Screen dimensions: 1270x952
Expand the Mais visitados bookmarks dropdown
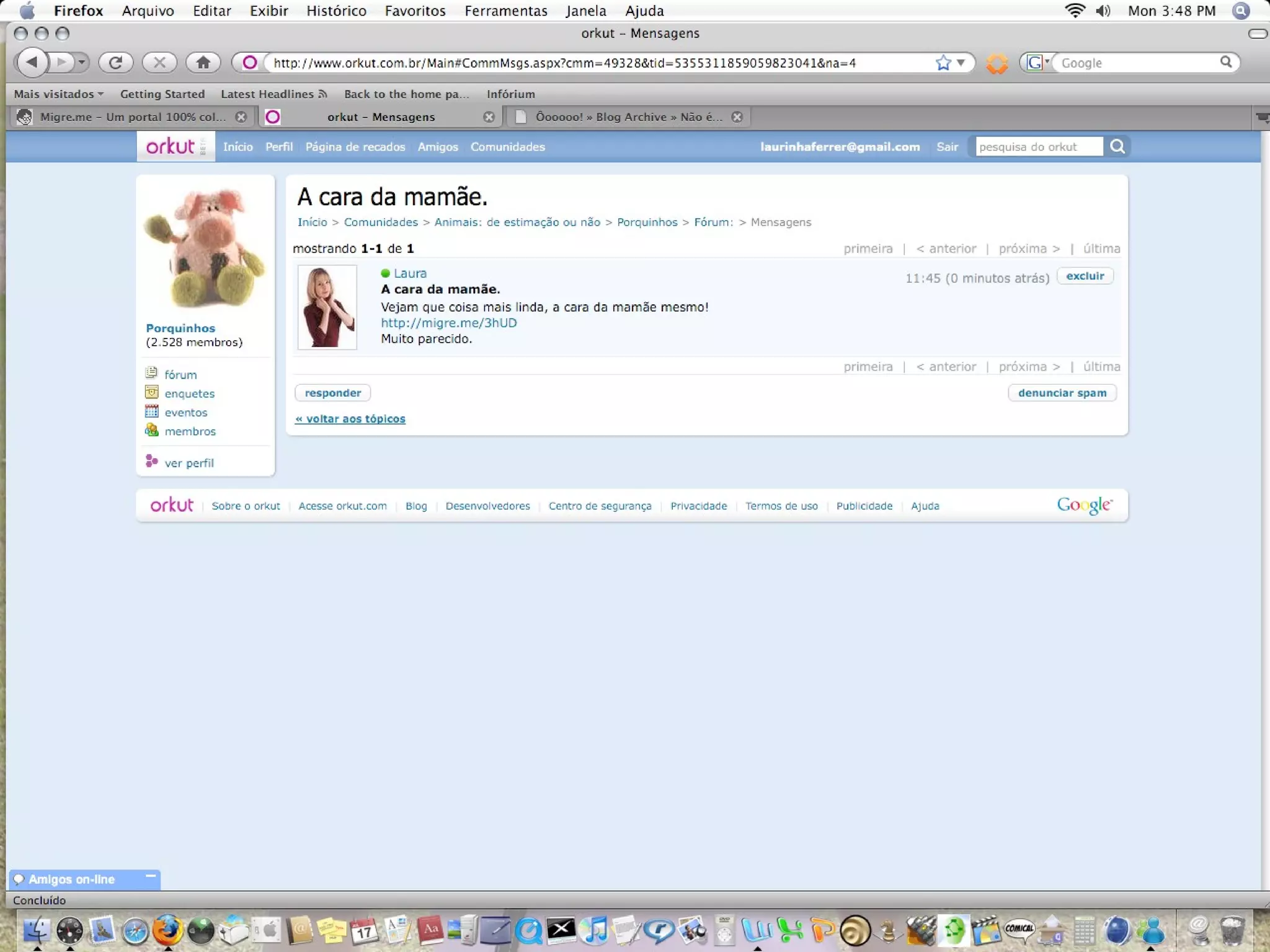tap(59, 94)
